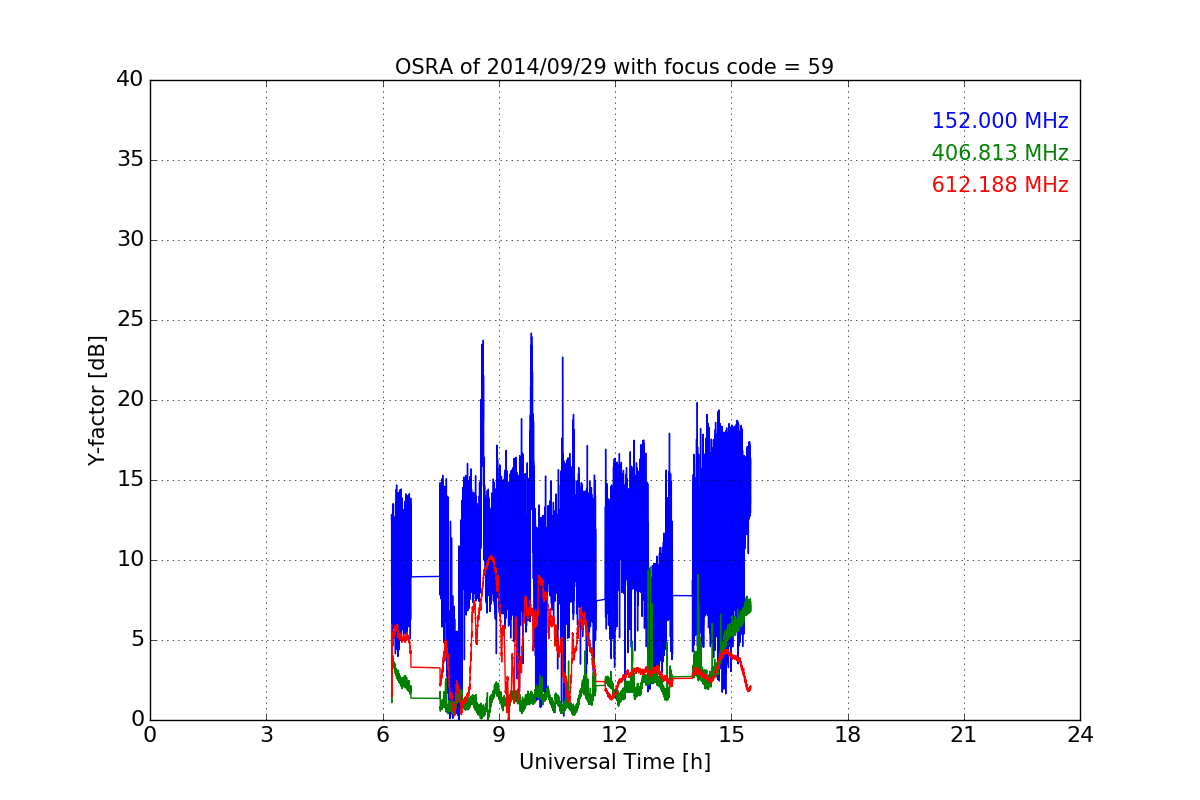Viewport: 1200px width, 800px height.
Task: Click the y-axis tick label 20
Action: pyautogui.click(x=130, y=400)
